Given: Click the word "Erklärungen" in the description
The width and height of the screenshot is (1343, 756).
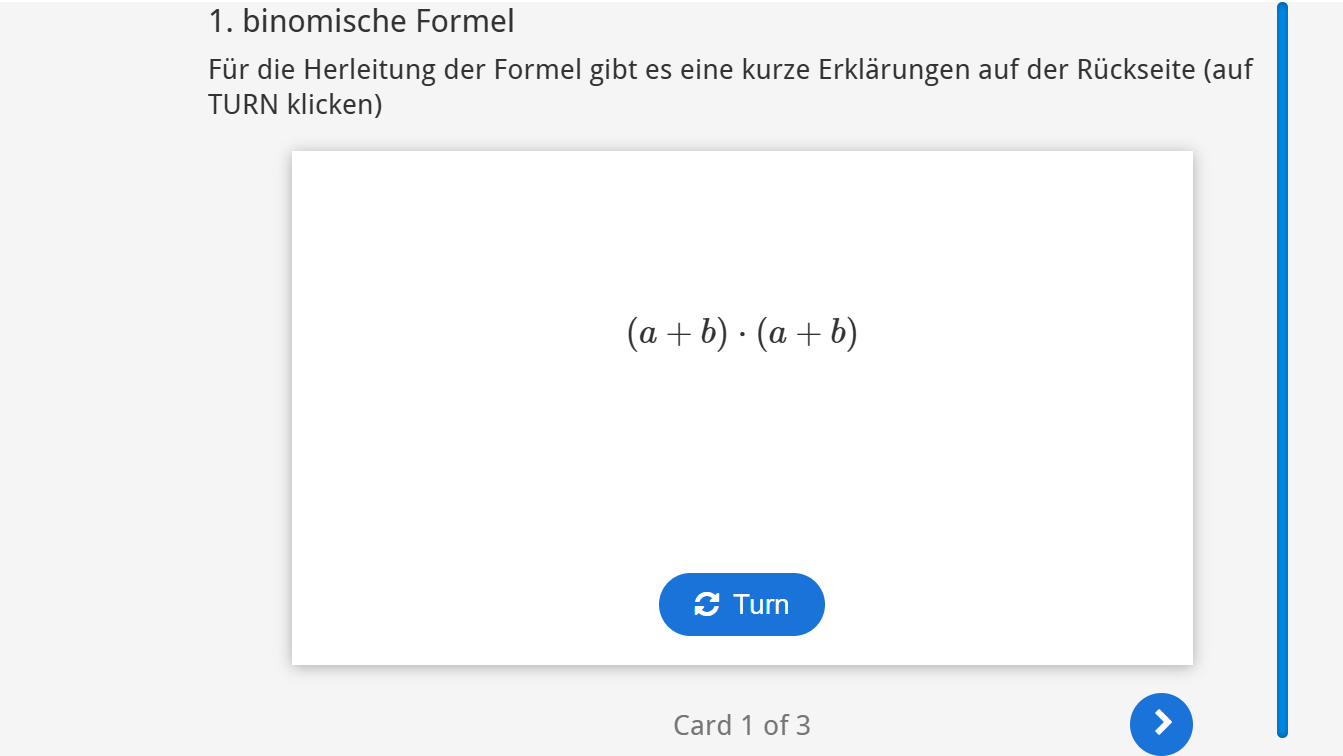Looking at the screenshot, I should (x=893, y=70).
